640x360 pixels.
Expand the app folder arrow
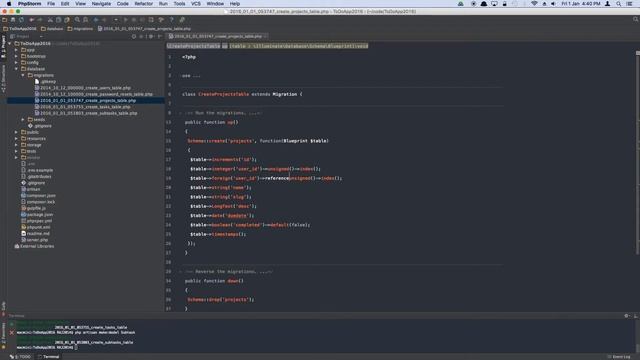(16, 50)
